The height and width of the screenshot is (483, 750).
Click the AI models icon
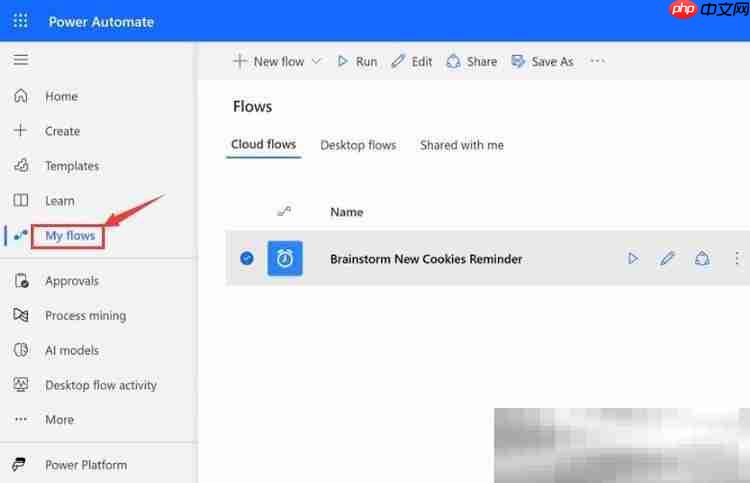(x=21, y=350)
